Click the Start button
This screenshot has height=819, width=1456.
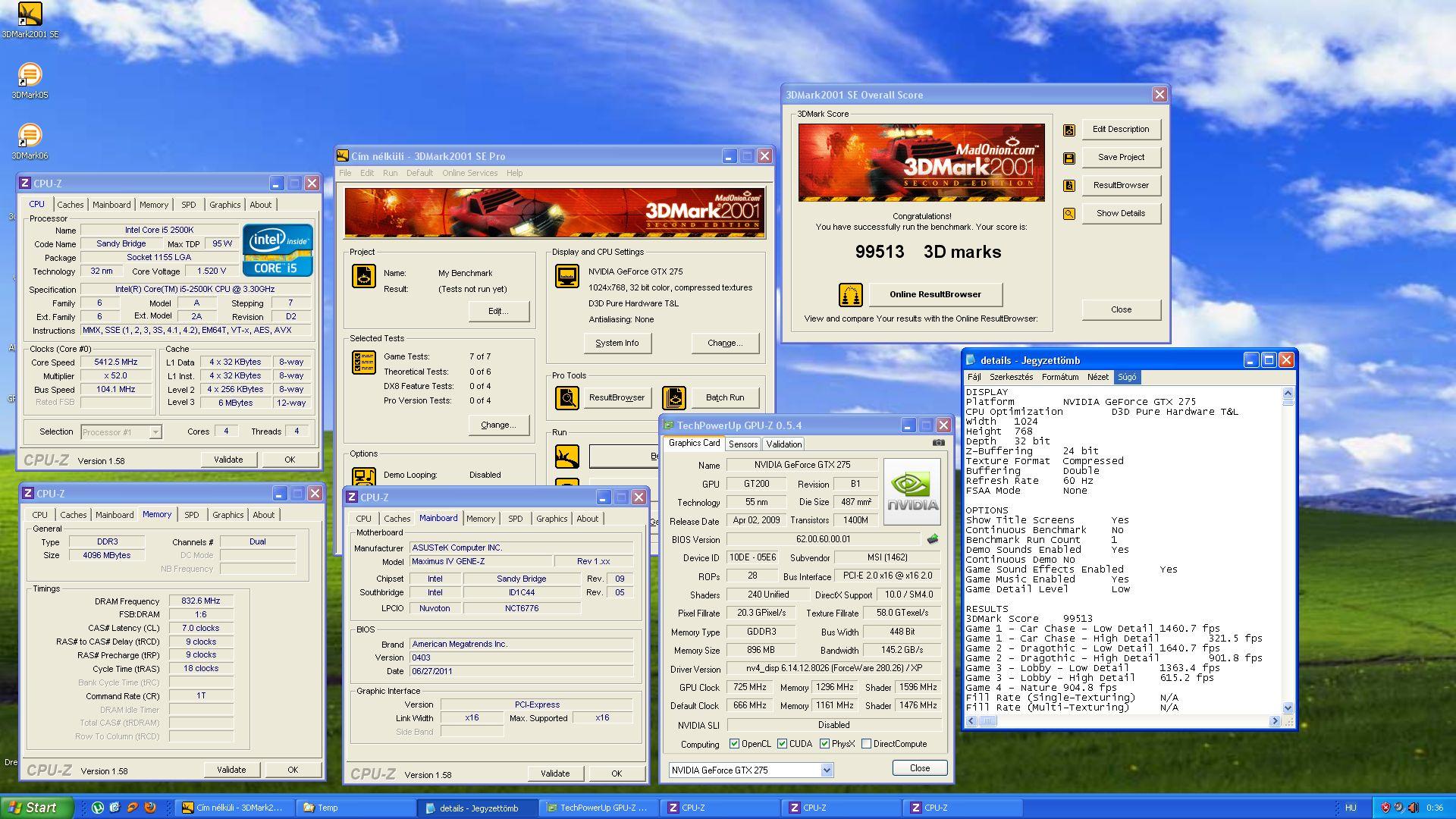point(37,808)
